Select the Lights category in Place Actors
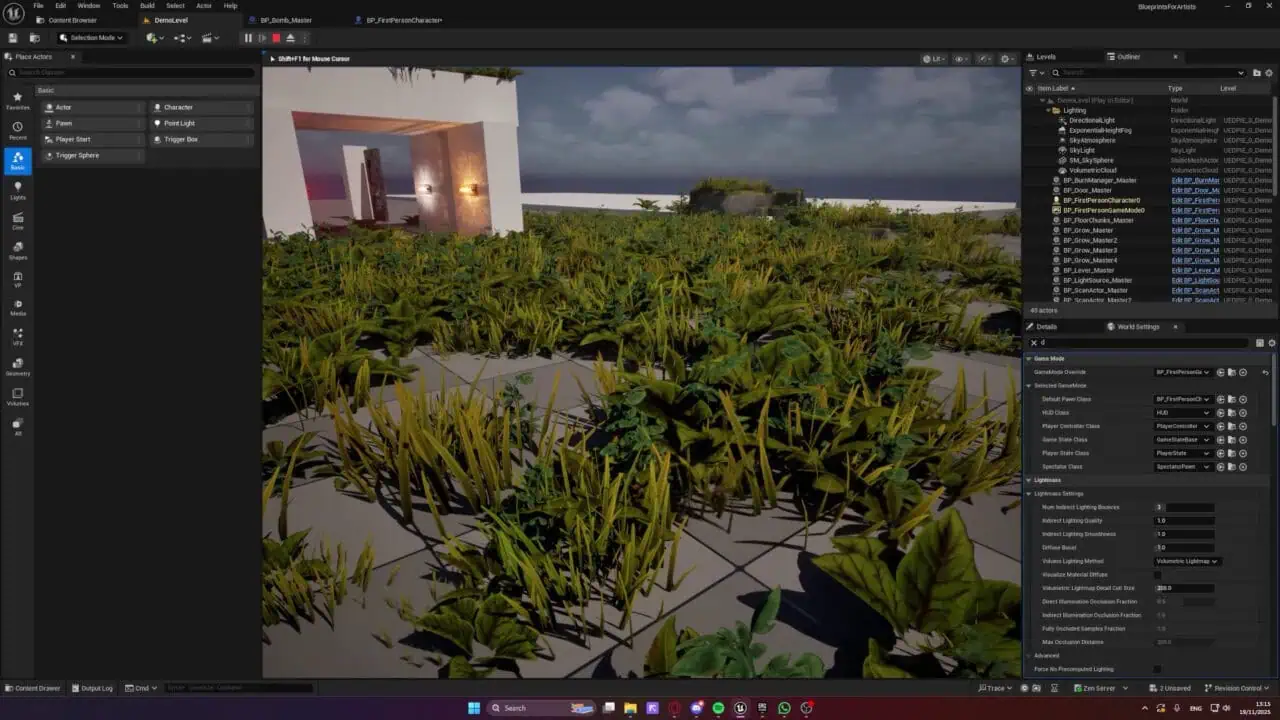This screenshot has width=1280, height=720. (x=18, y=190)
